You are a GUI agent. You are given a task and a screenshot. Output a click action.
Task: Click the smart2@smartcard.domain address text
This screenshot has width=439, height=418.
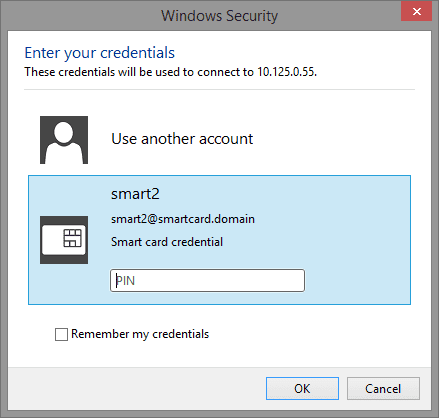coord(183,219)
